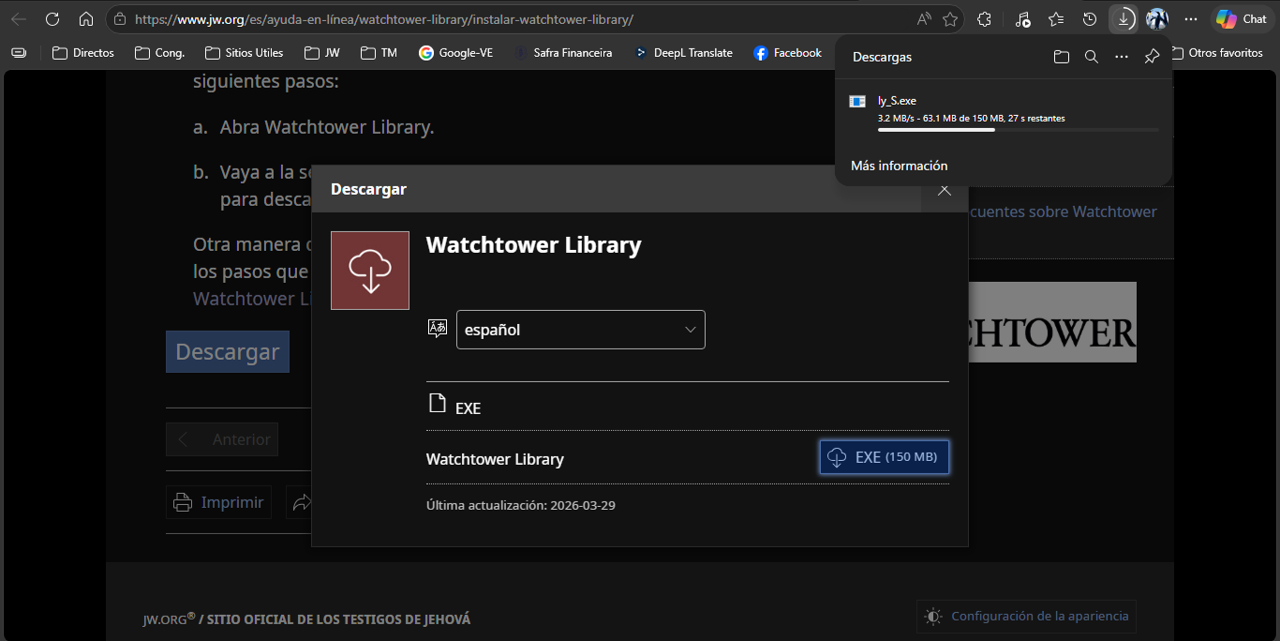This screenshot has width=1280, height=641.
Task: Add this page to favorites star
Action: [x=950, y=19]
